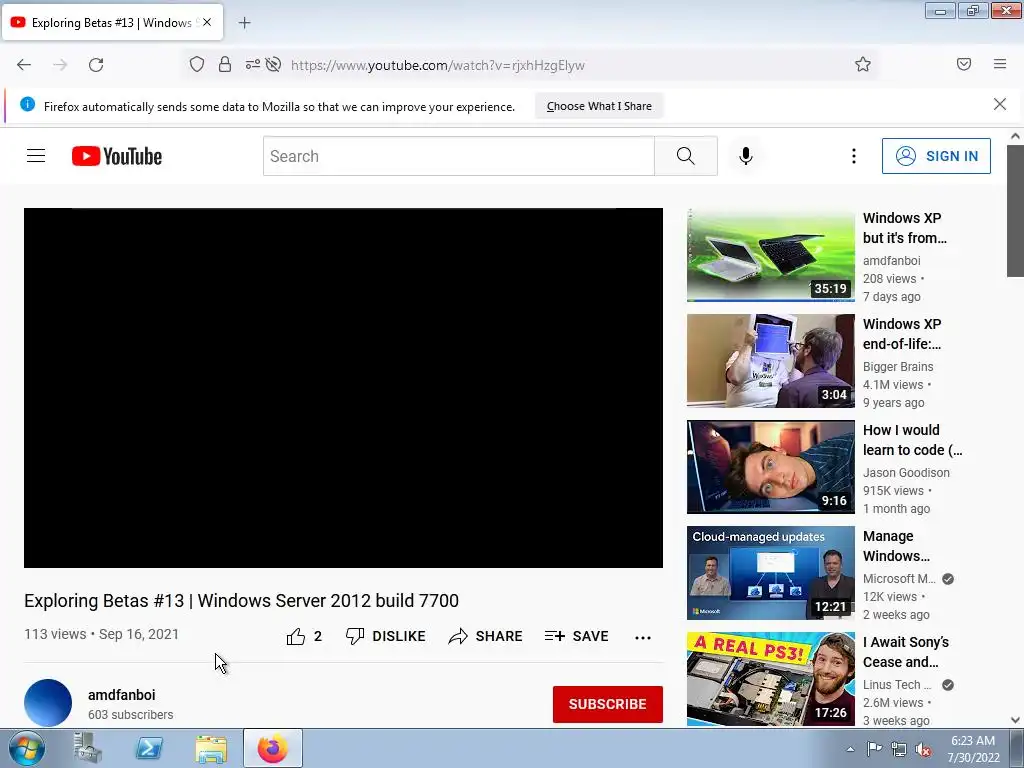Open Manage Windows video title
Viewport: 1024px width, 768px height.
(896, 546)
